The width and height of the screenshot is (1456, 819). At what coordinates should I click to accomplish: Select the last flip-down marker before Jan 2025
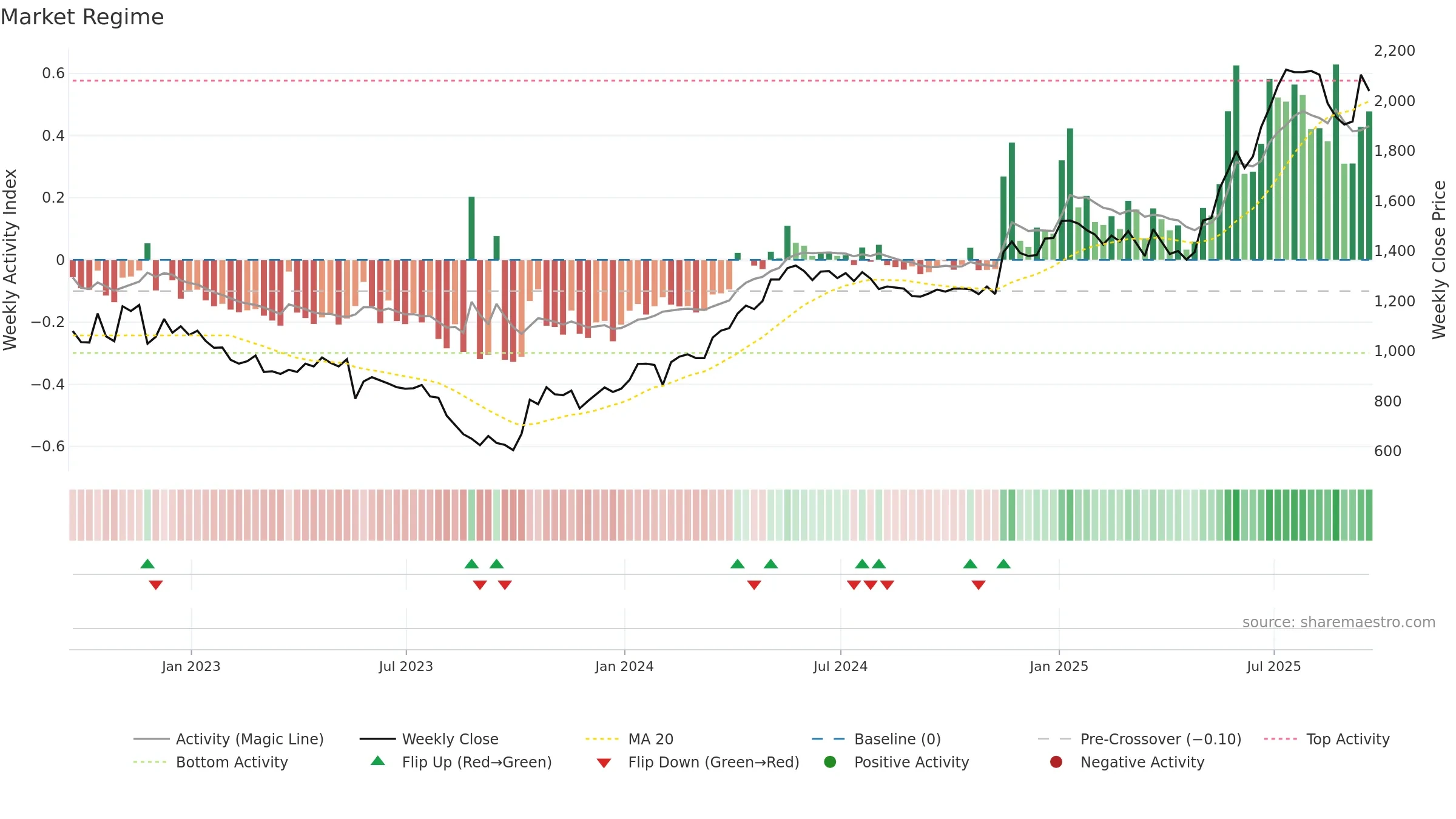coord(979,585)
